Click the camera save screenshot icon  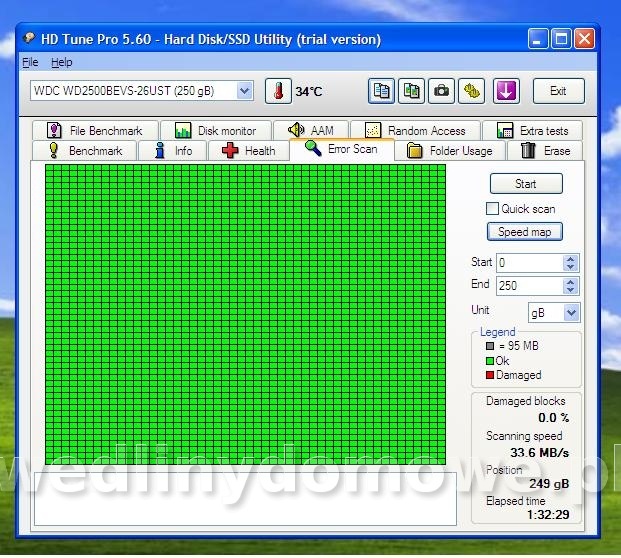[x=441, y=91]
